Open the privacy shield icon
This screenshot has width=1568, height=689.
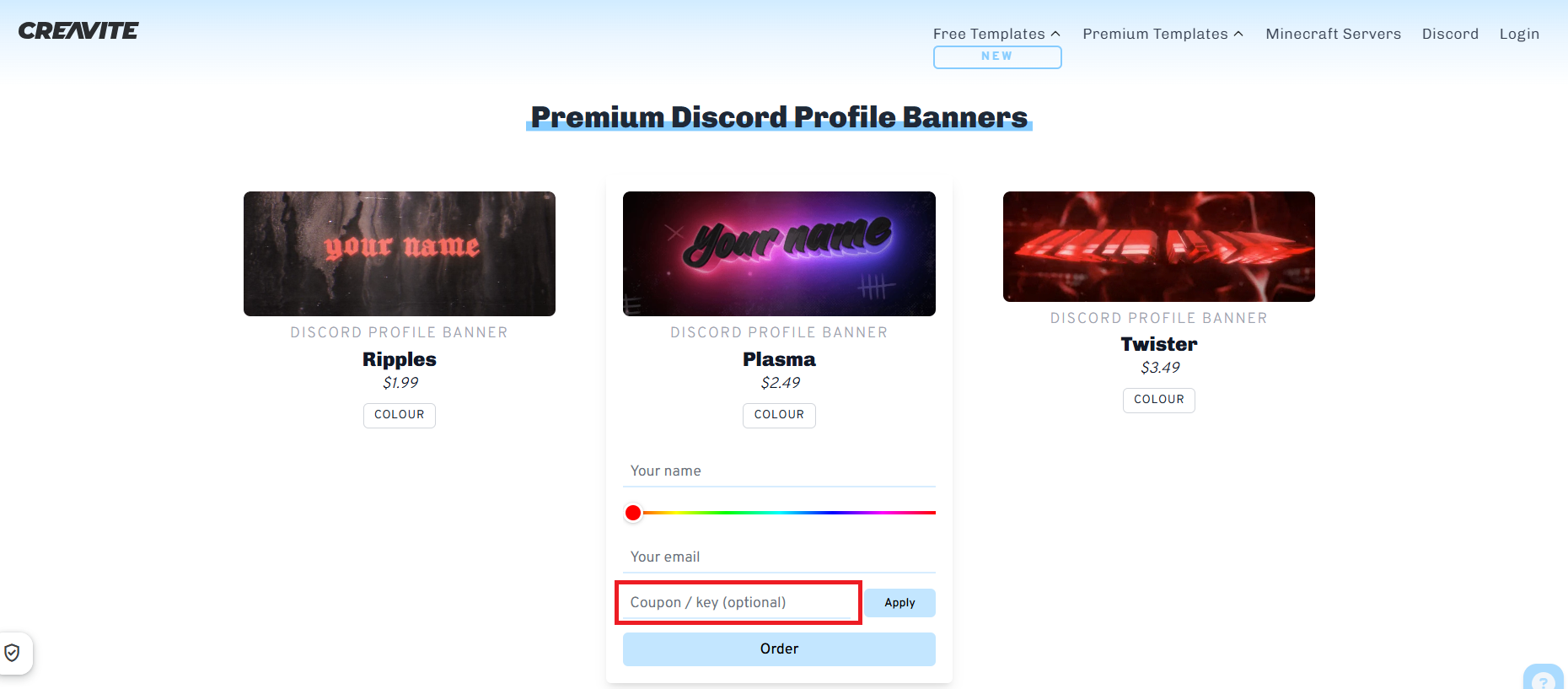[x=12, y=653]
